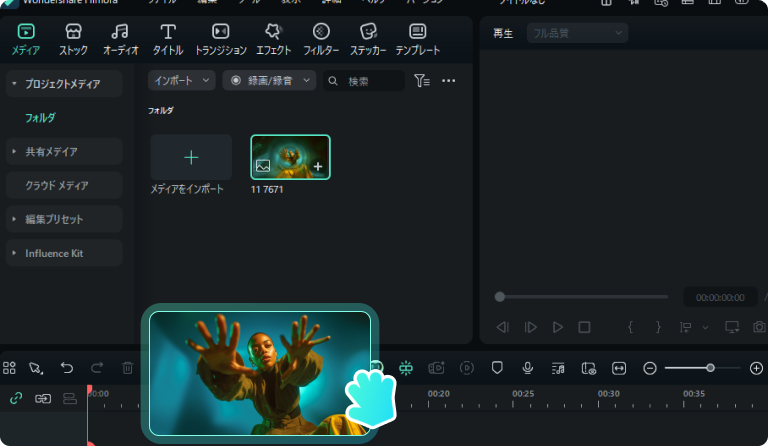The width and height of the screenshot is (768, 446).
Task: Toggle the green timeline snapping icon
Action: pyautogui.click(x=406, y=368)
